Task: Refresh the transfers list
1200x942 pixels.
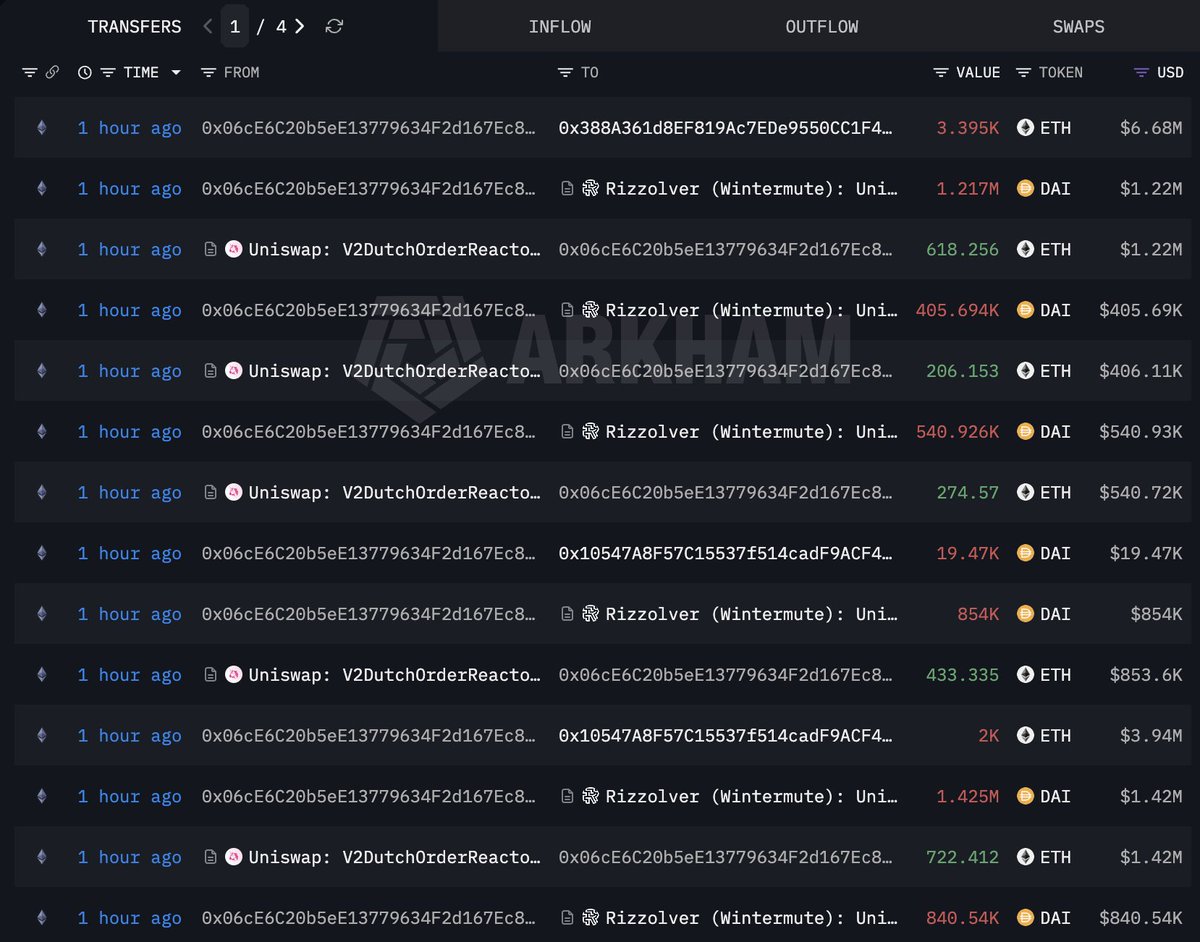Action: tap(334, 26)
